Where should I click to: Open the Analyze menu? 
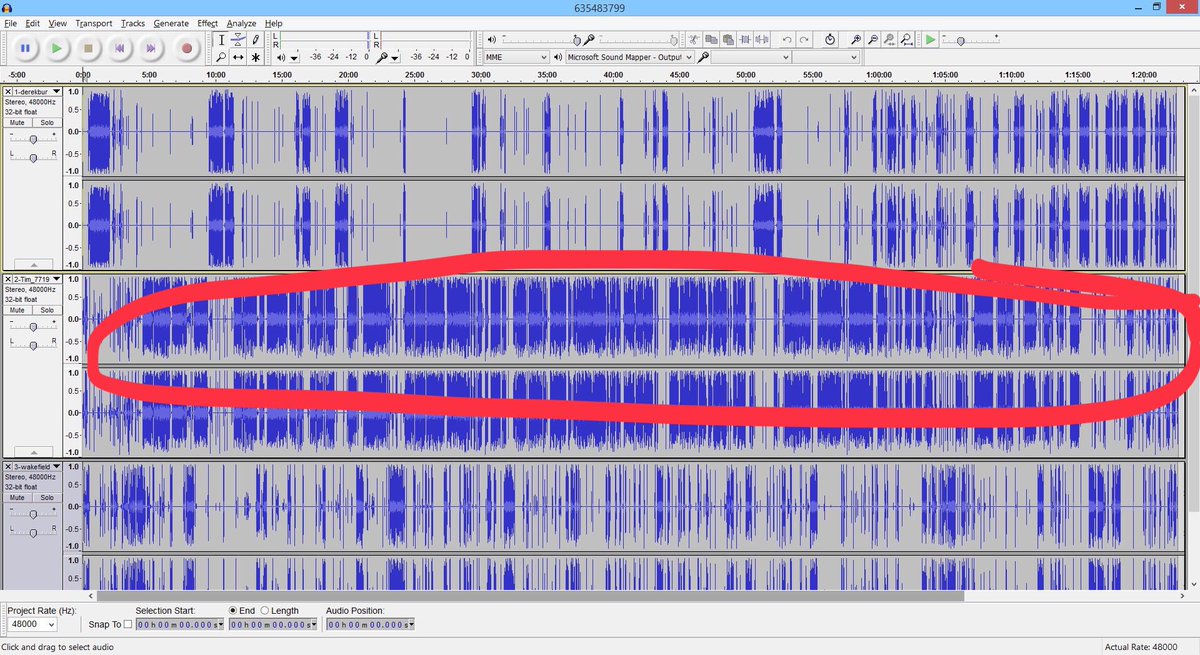click(x=241, y=23)
